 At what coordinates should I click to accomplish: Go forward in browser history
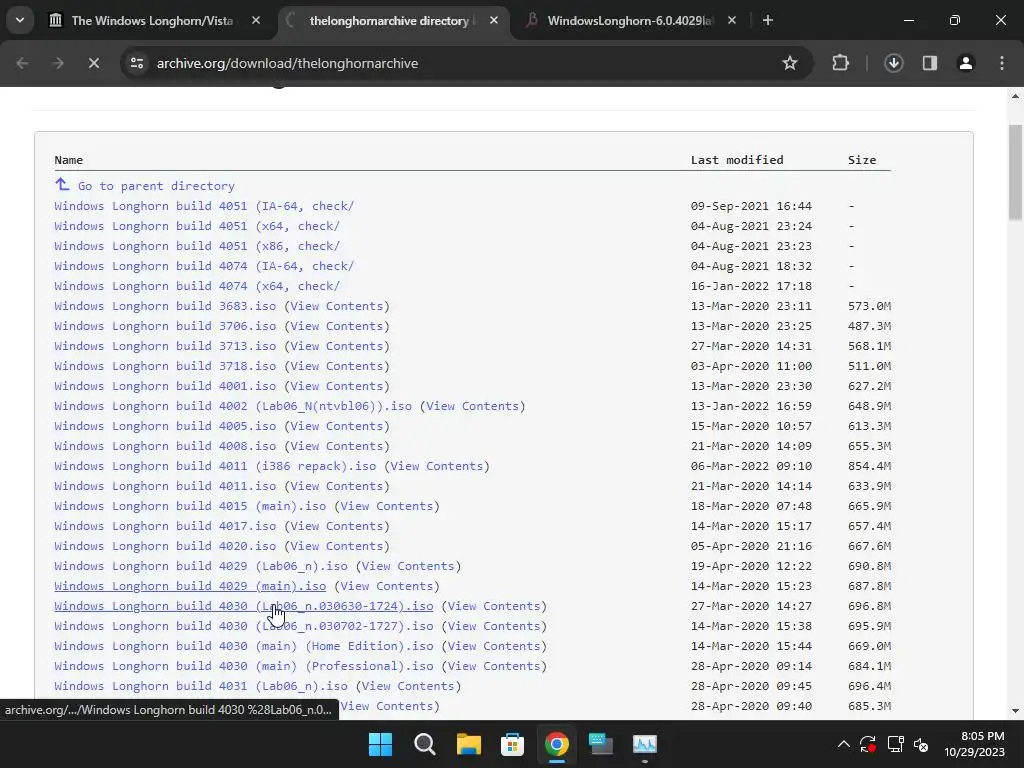point(58,63)
